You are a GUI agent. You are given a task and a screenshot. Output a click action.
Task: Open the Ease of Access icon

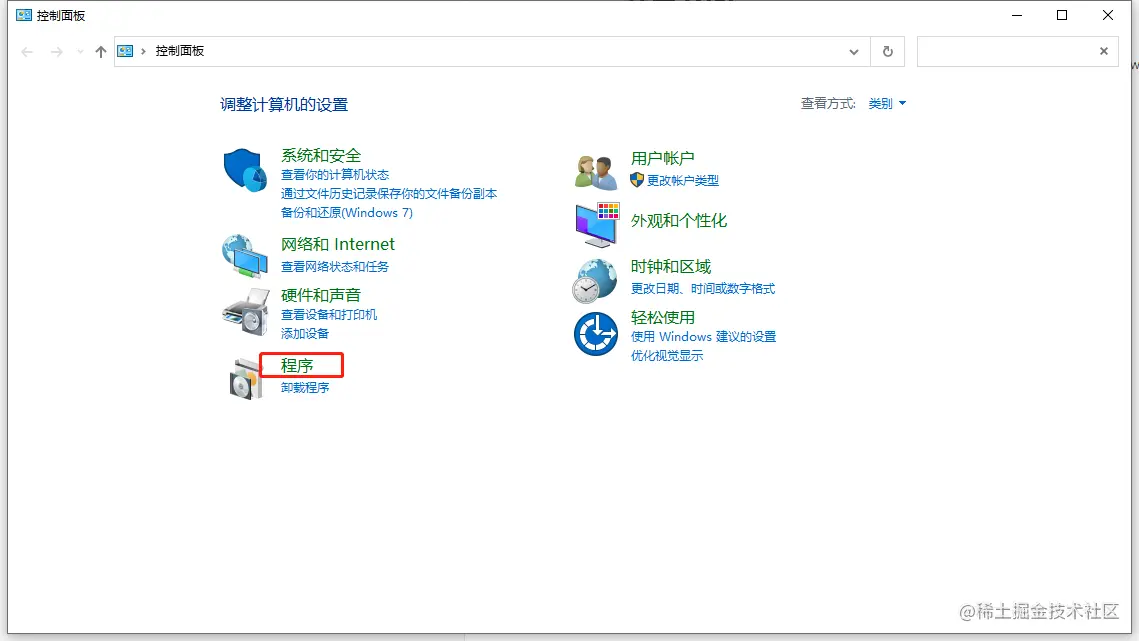596,334
